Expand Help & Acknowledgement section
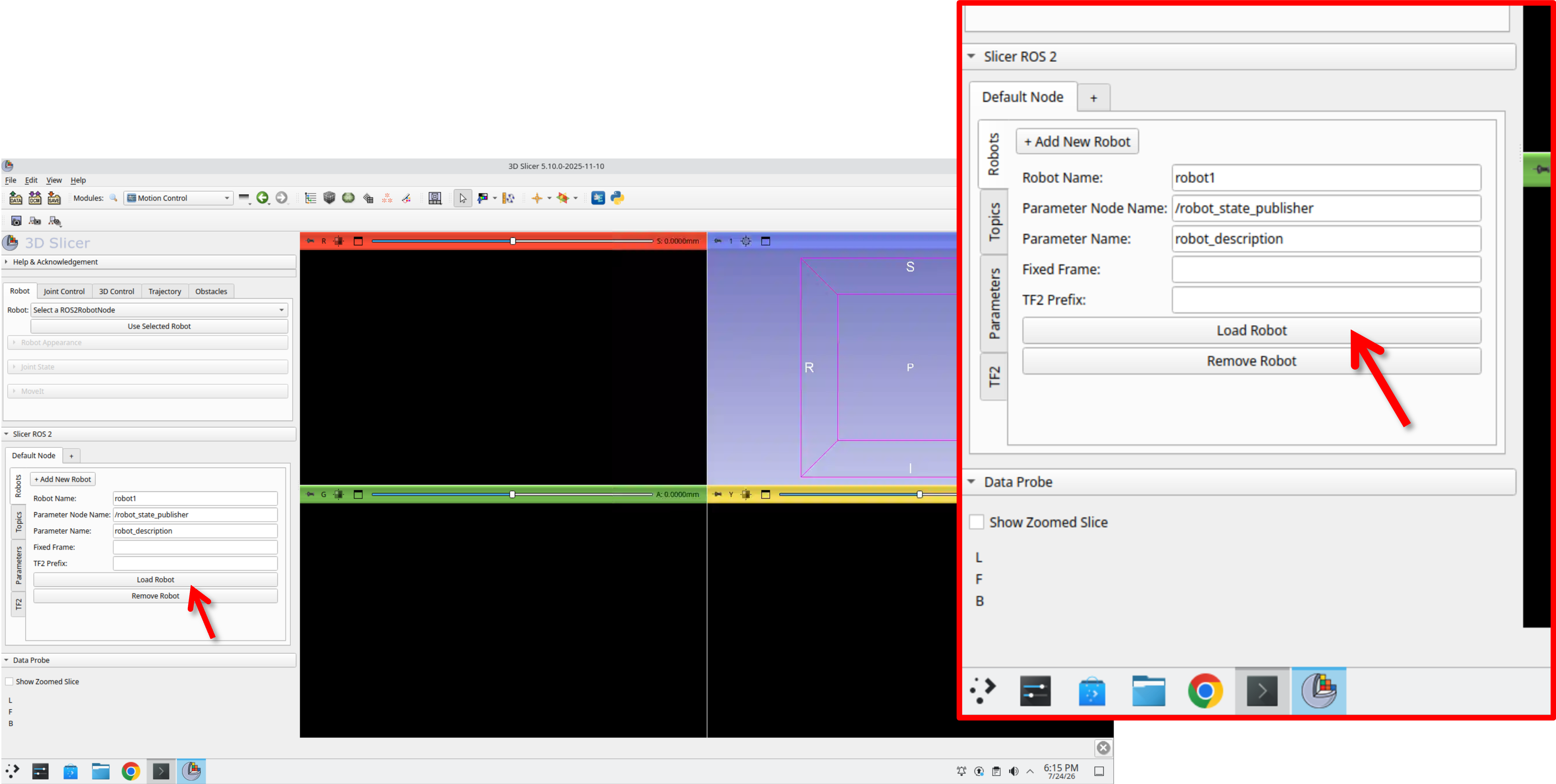Image resolution: width=1556 pixels, height=784 pixels. (x=149, y=262)
